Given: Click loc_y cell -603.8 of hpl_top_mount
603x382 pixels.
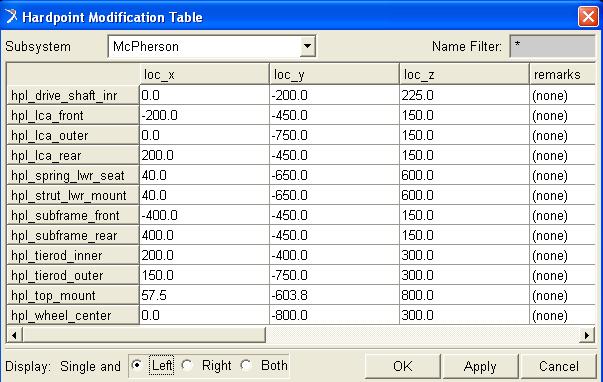Looking at the screenshot, I should pyautogui.click(x=335, y=295).
